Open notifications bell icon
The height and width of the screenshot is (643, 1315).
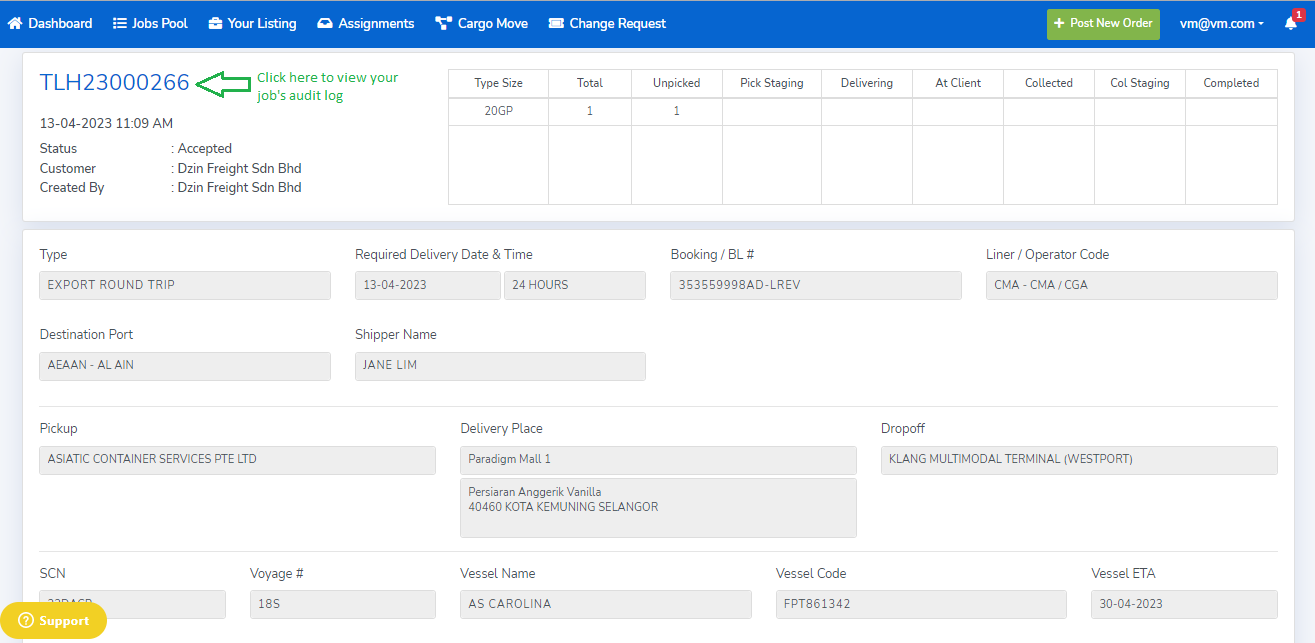coord(1291,23)
